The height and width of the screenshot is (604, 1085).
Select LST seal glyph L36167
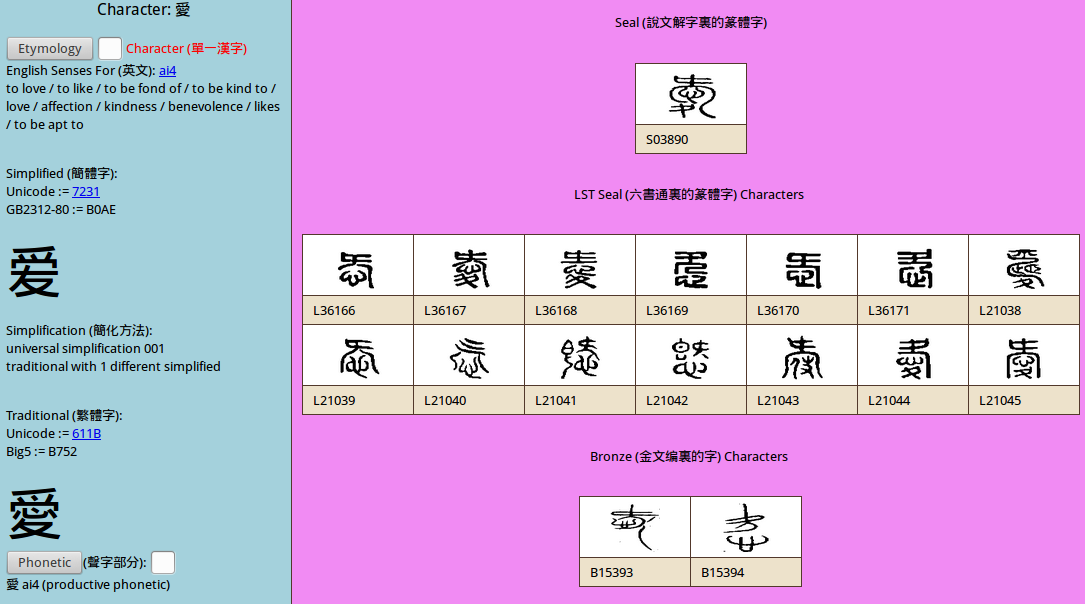click(468, 266)
